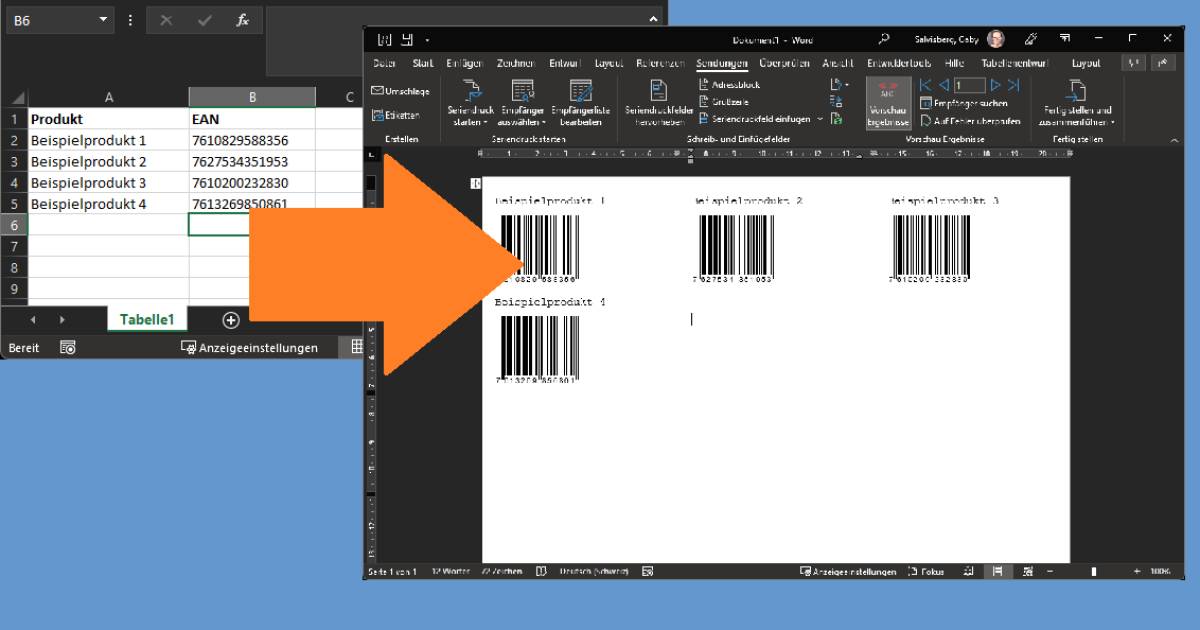Expand the Excel Name Box dropdown
1200x630 pixels.
(x=105, y=20)
